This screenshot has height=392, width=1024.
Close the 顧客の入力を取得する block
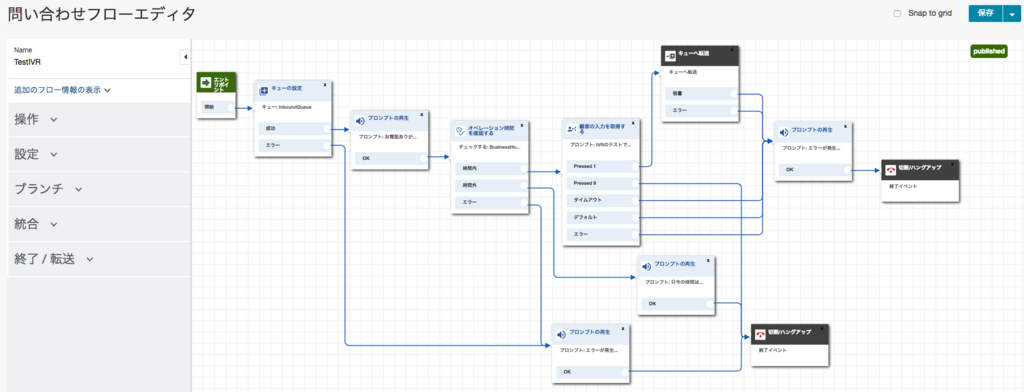point(633,122)
